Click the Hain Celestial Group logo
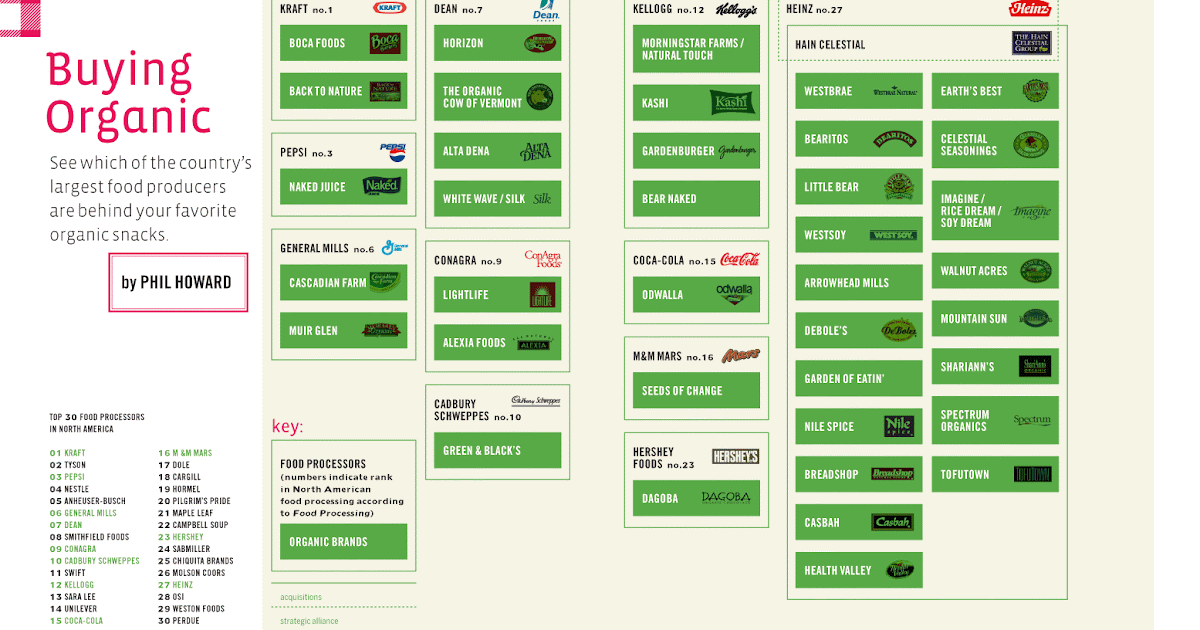Viewport: 1200px width, 630px height. (1032, 43)
